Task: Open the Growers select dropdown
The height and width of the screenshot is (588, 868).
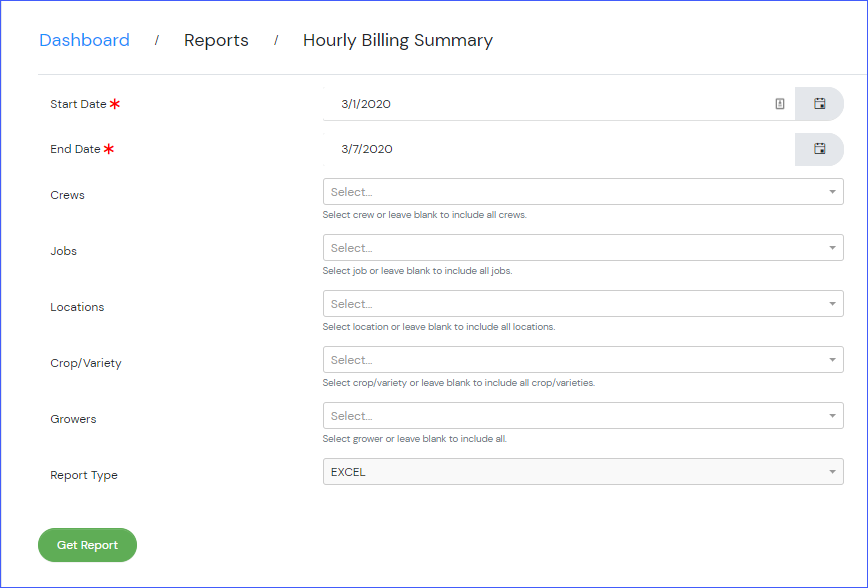Action: point(583,415)
